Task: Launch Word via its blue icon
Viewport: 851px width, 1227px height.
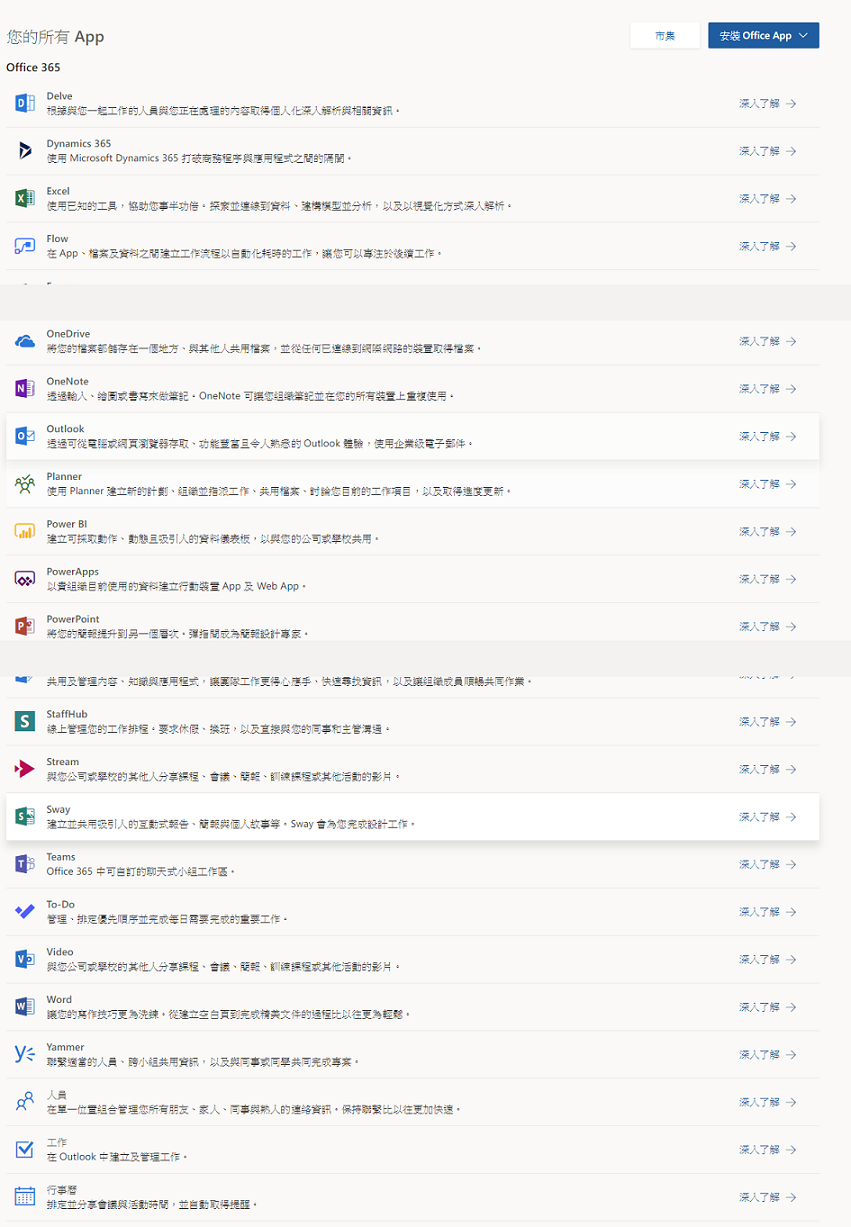Action: [x=25, y=1007]
